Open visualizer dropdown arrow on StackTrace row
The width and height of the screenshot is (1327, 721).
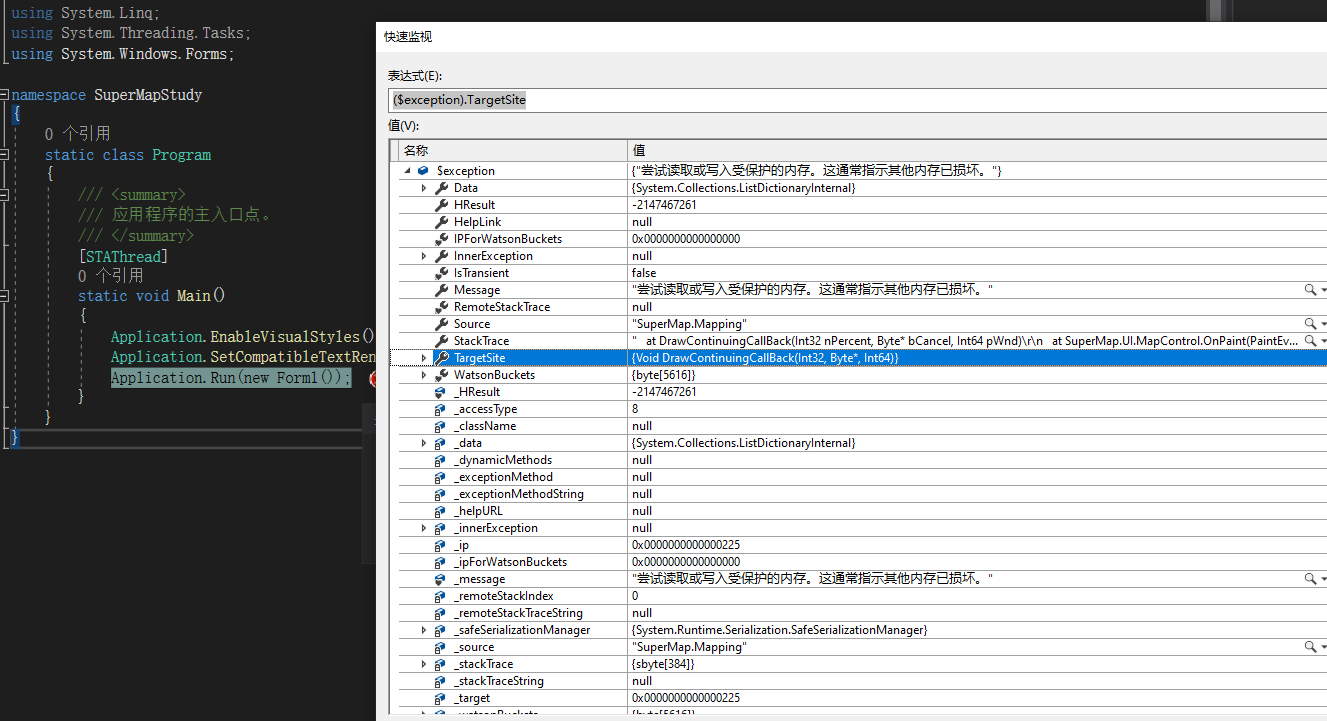click(x=1323, y=341)
